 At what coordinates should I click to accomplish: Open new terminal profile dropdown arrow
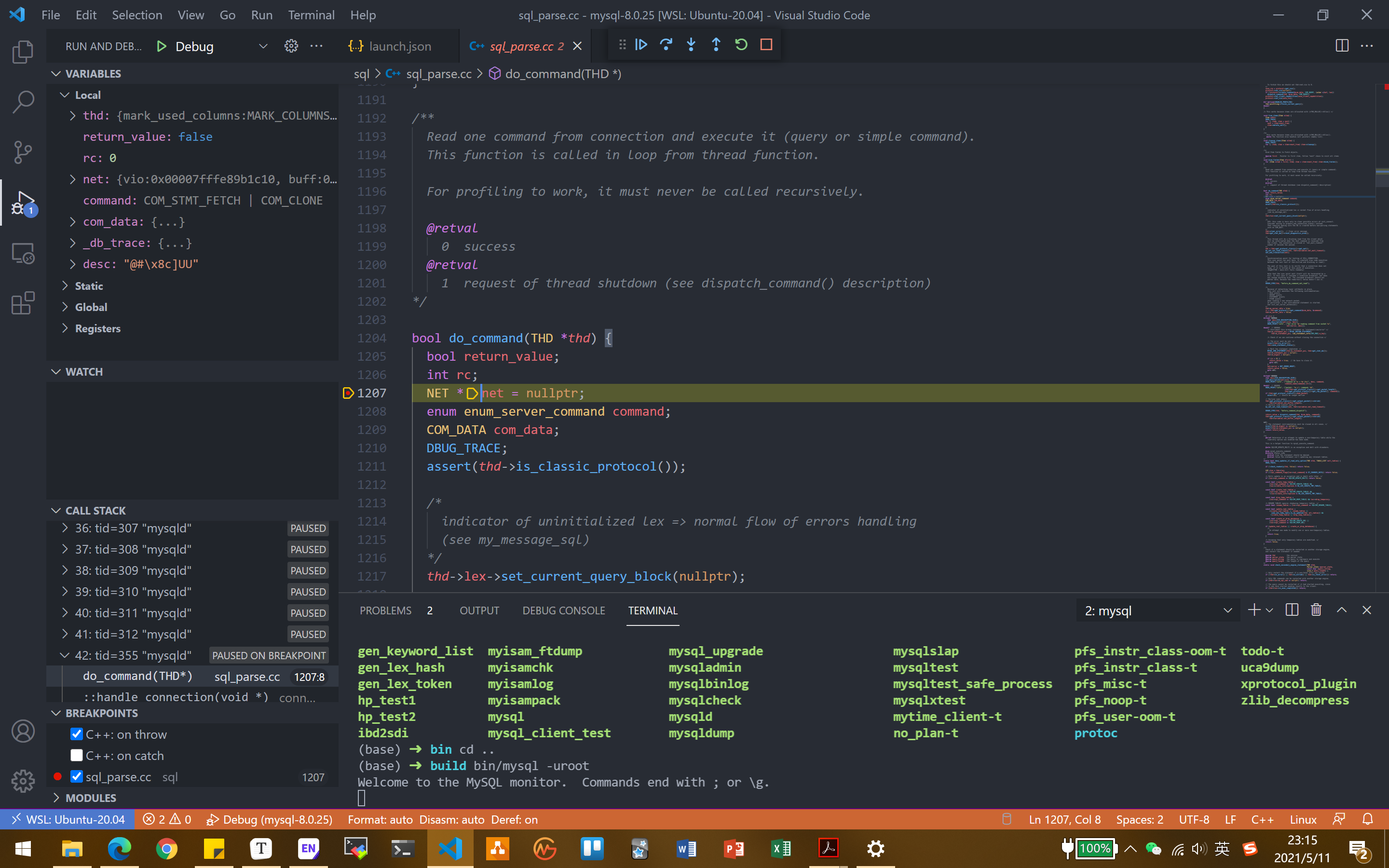[1269, 610]
